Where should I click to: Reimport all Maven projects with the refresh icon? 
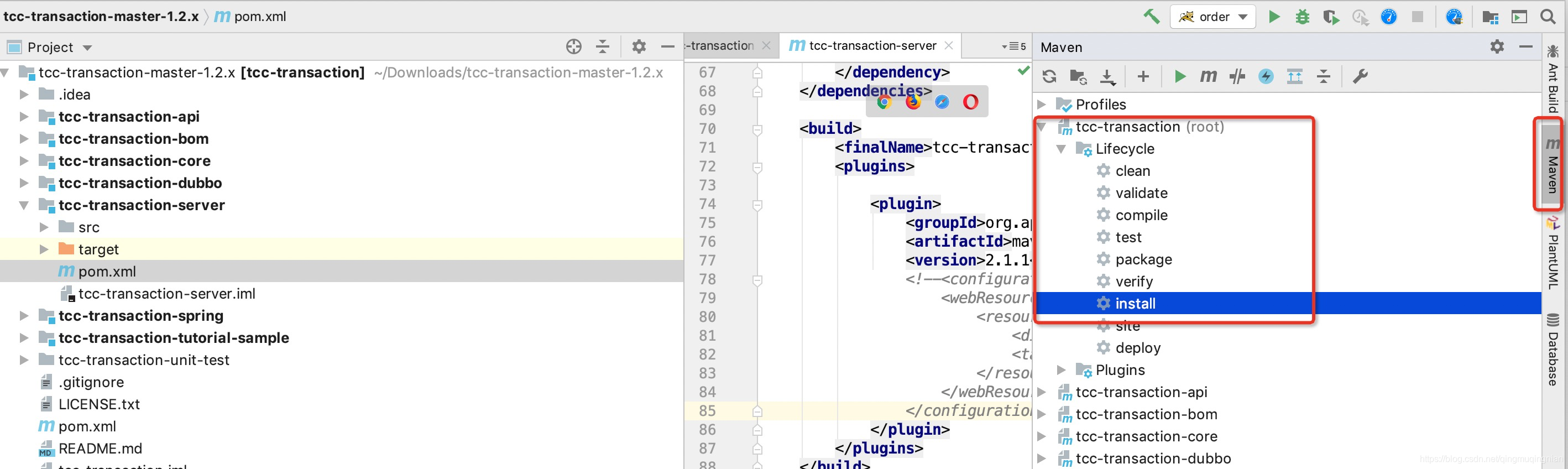1049,76
